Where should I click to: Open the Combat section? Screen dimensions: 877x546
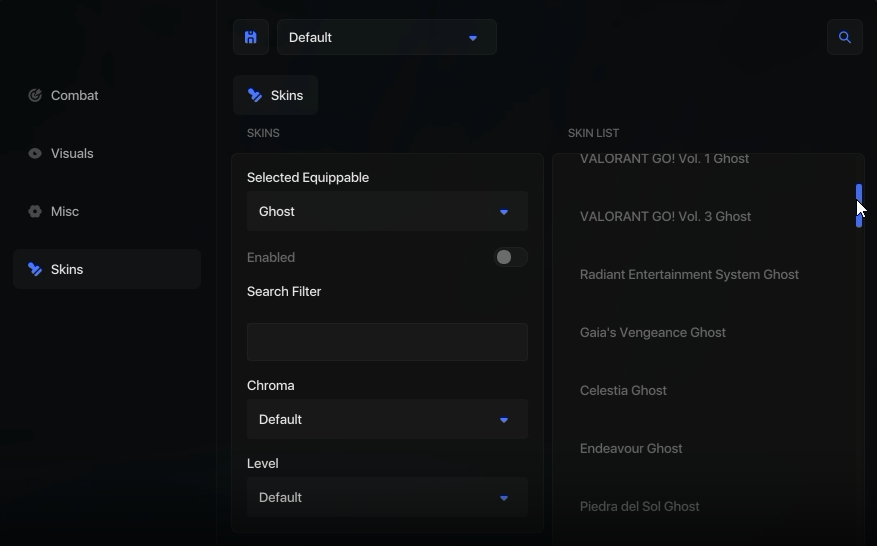(x=107, y=96)
